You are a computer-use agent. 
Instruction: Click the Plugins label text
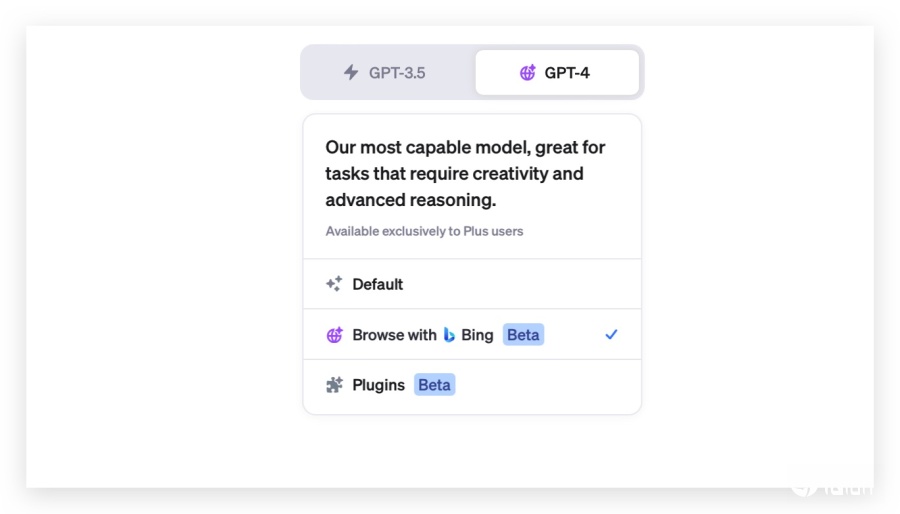378,385
